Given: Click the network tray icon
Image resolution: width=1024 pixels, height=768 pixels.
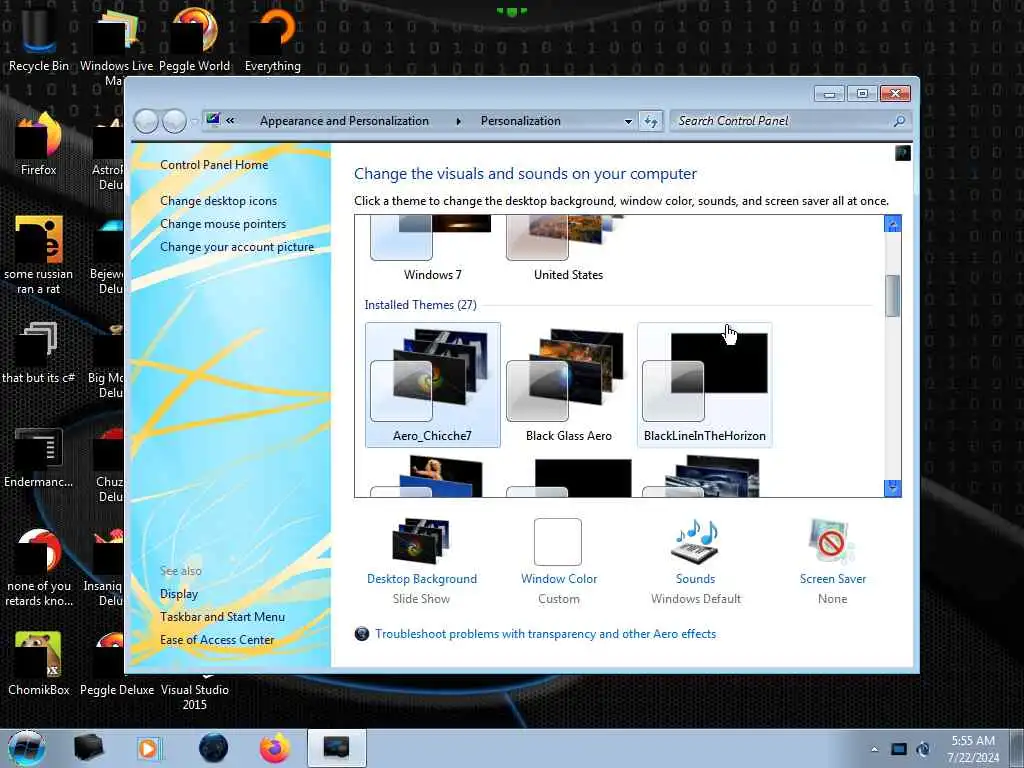Looking at the screenshot, I should point(899,749).
